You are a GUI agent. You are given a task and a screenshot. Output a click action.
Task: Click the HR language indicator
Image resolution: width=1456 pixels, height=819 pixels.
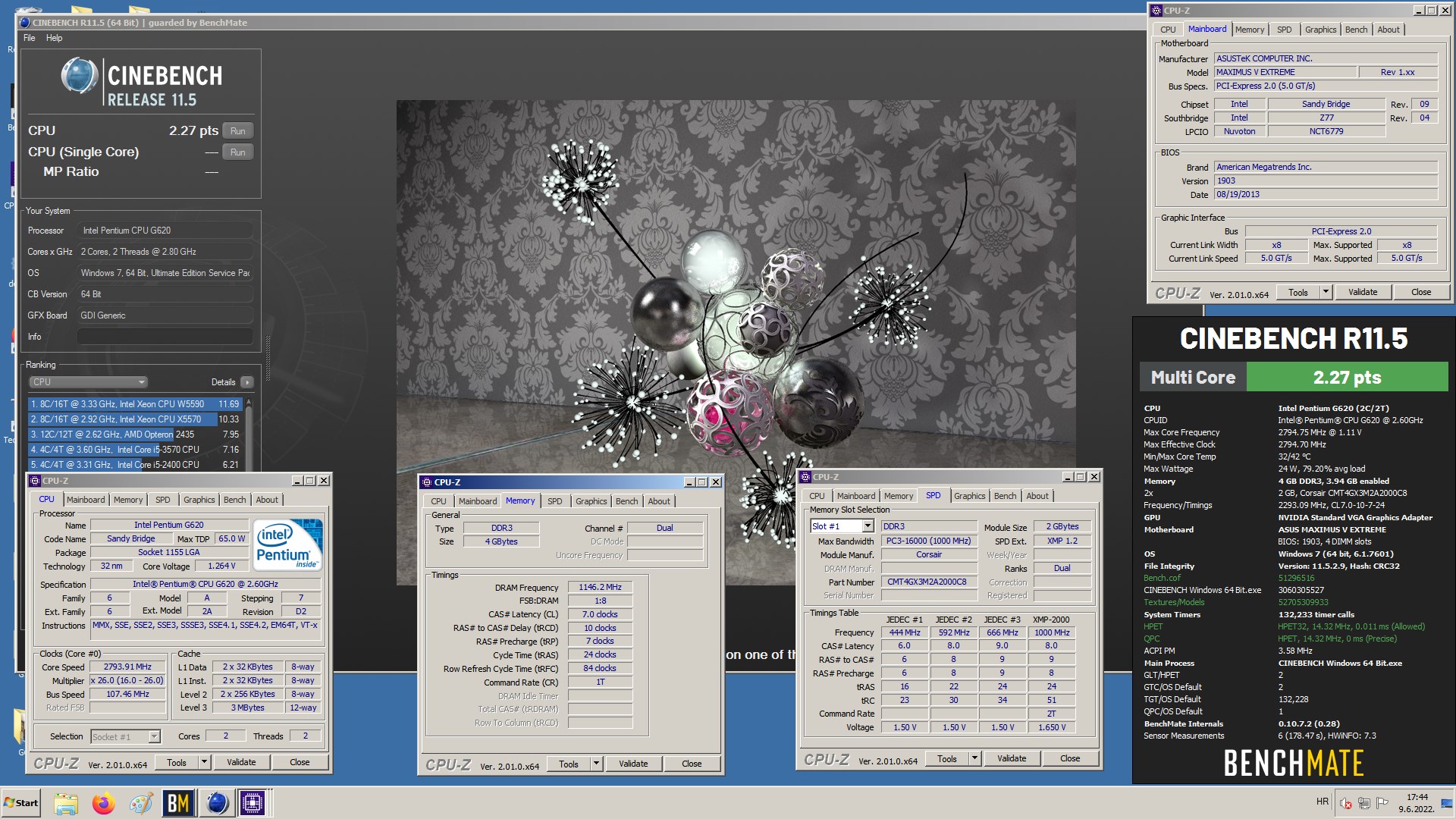pyautogui.click(x=1323, y=802)
